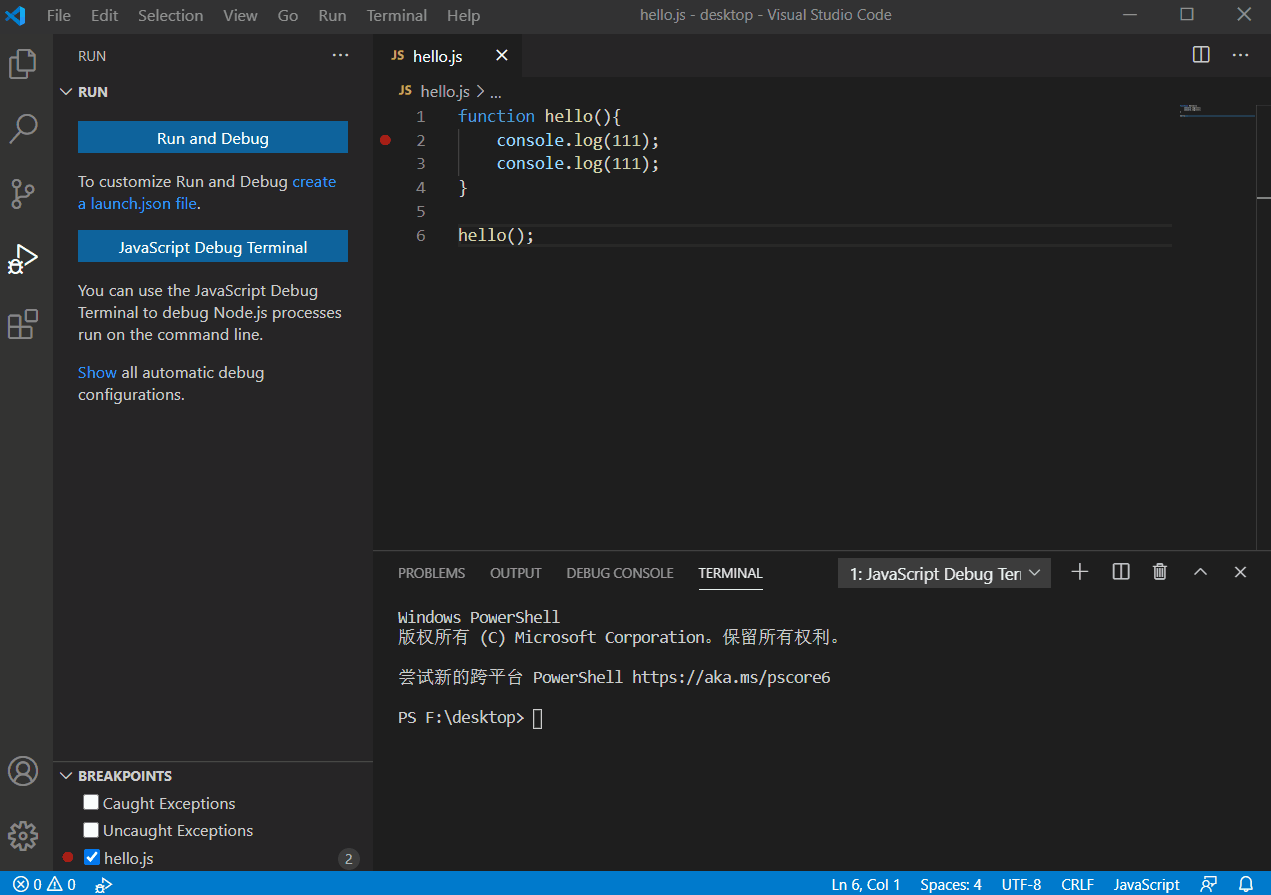Open the Extensions view icon
Viewport: 1271px width, 895px height.
click(x=23, y=324)
